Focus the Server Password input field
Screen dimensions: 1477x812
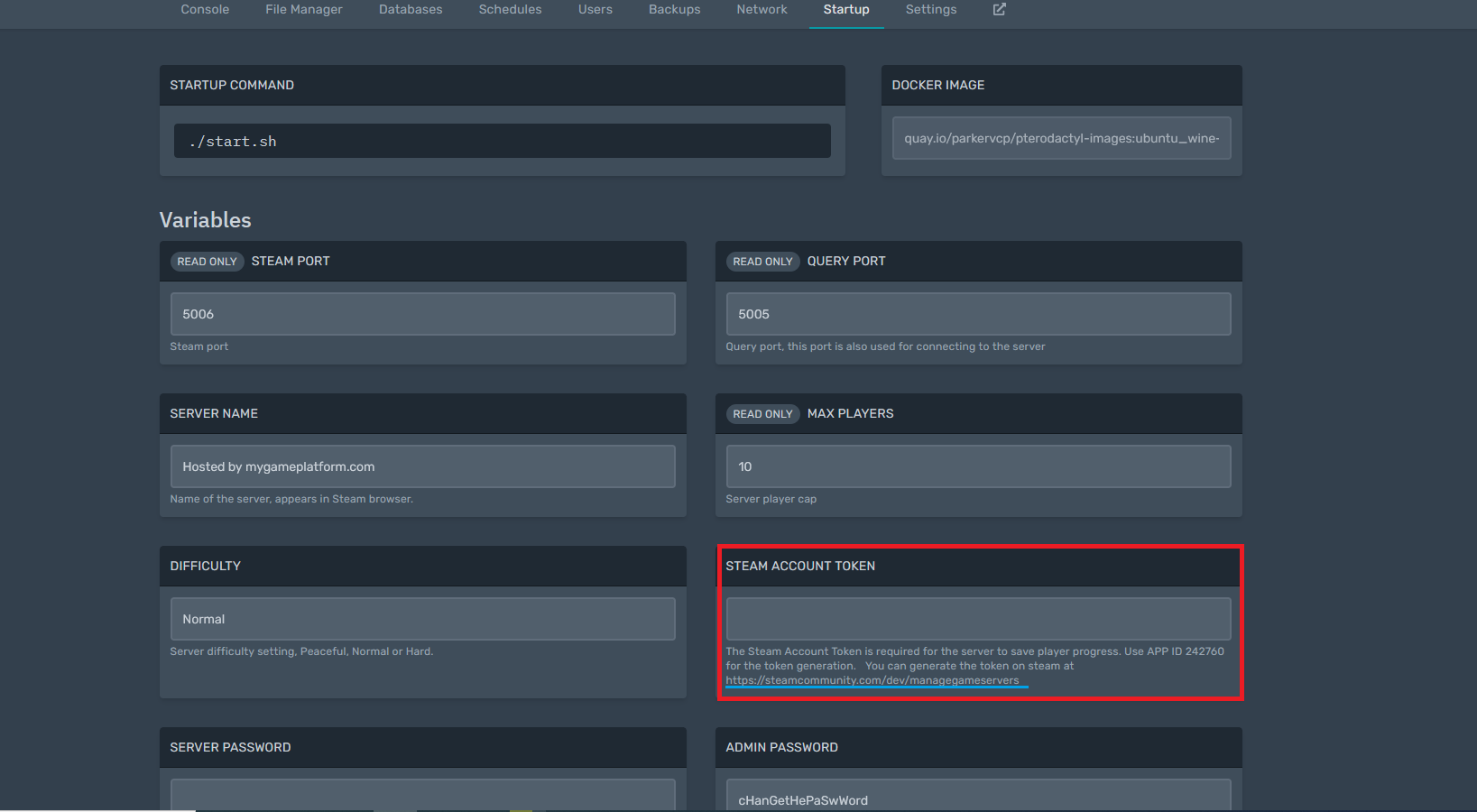(x=423, y=795)
